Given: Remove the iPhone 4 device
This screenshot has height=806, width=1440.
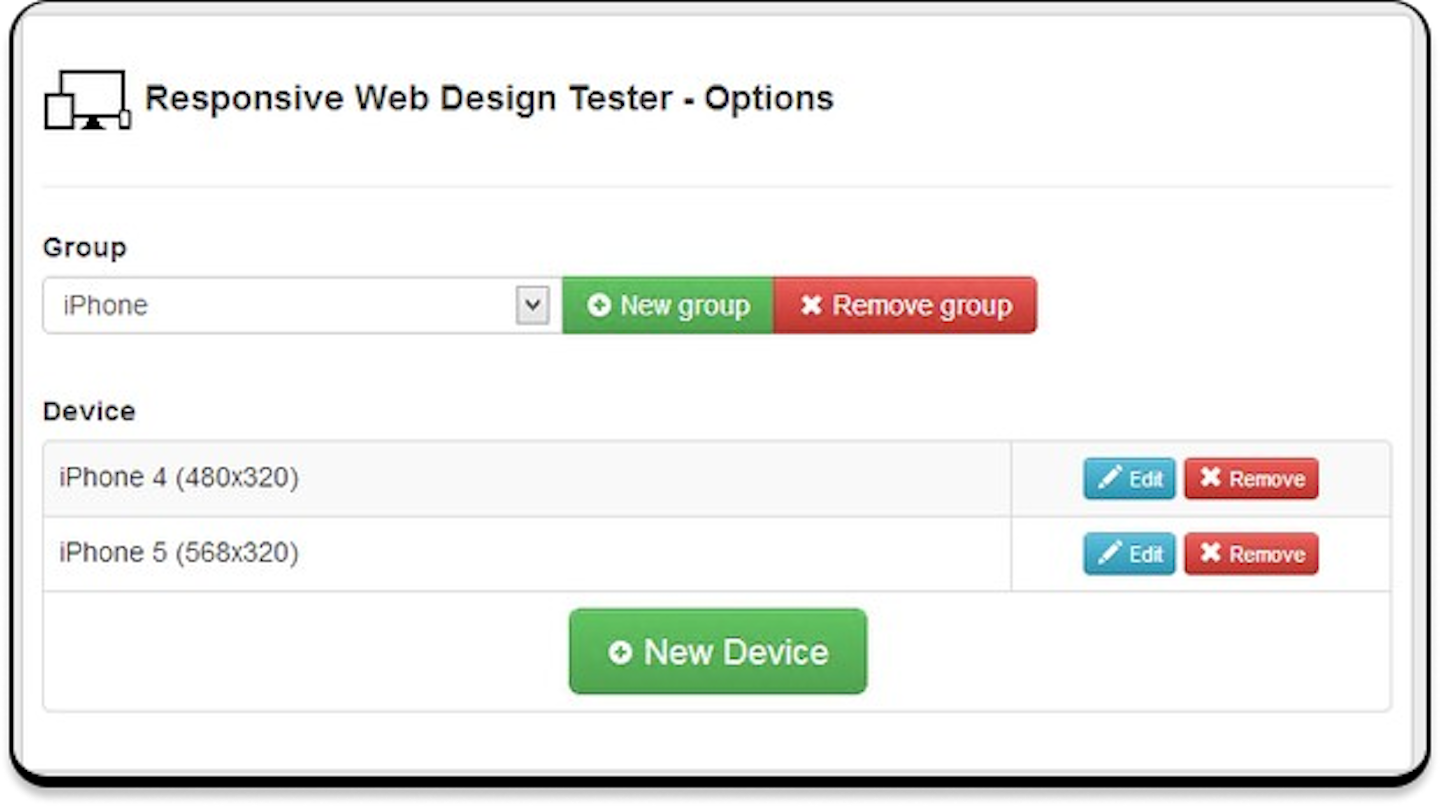Looking at the screenshot, I should point(1251,479).
